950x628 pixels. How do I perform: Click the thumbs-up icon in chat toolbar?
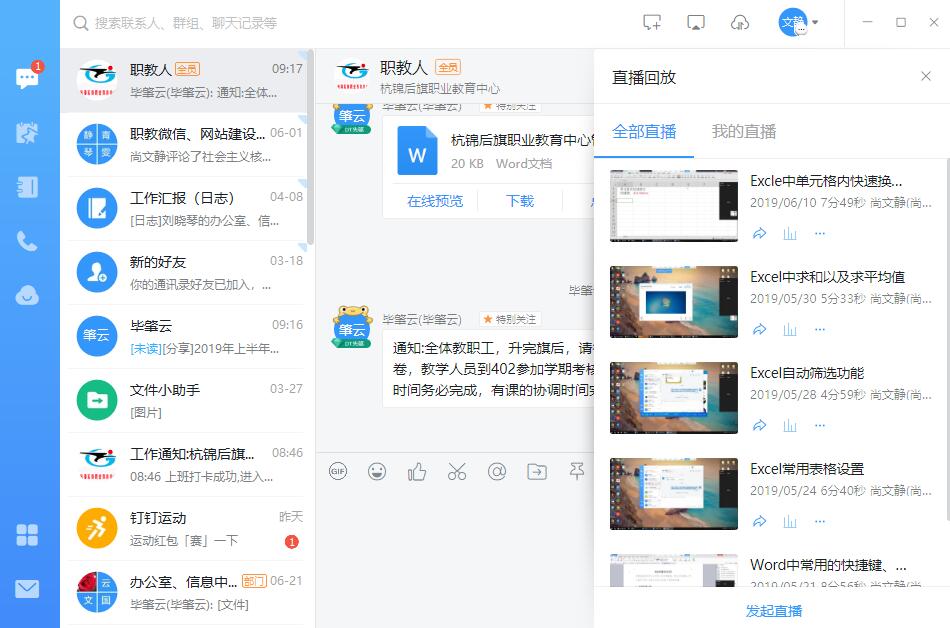tap(417, 471)
